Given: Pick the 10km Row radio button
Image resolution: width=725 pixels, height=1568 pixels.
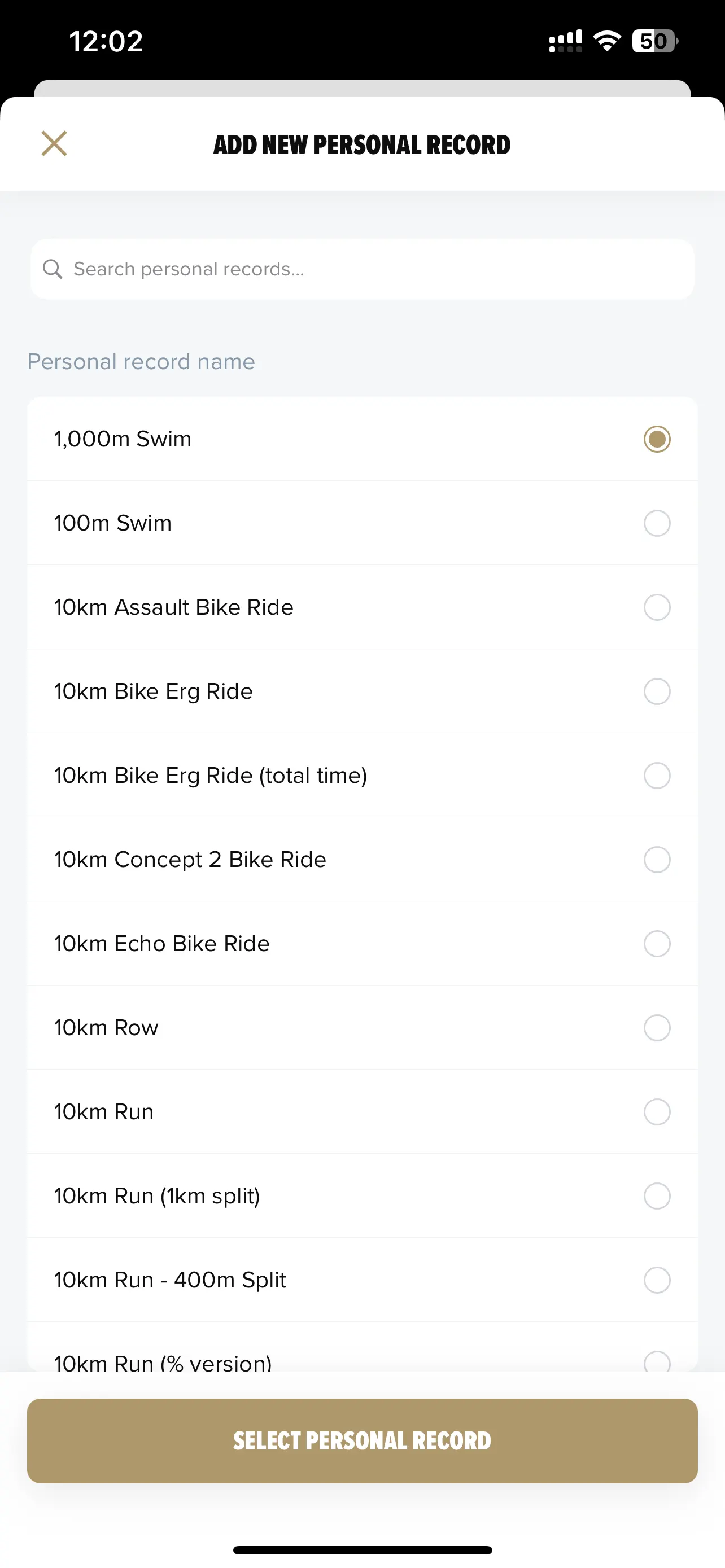Looking at the screenshot, I should click(657, 1027).
